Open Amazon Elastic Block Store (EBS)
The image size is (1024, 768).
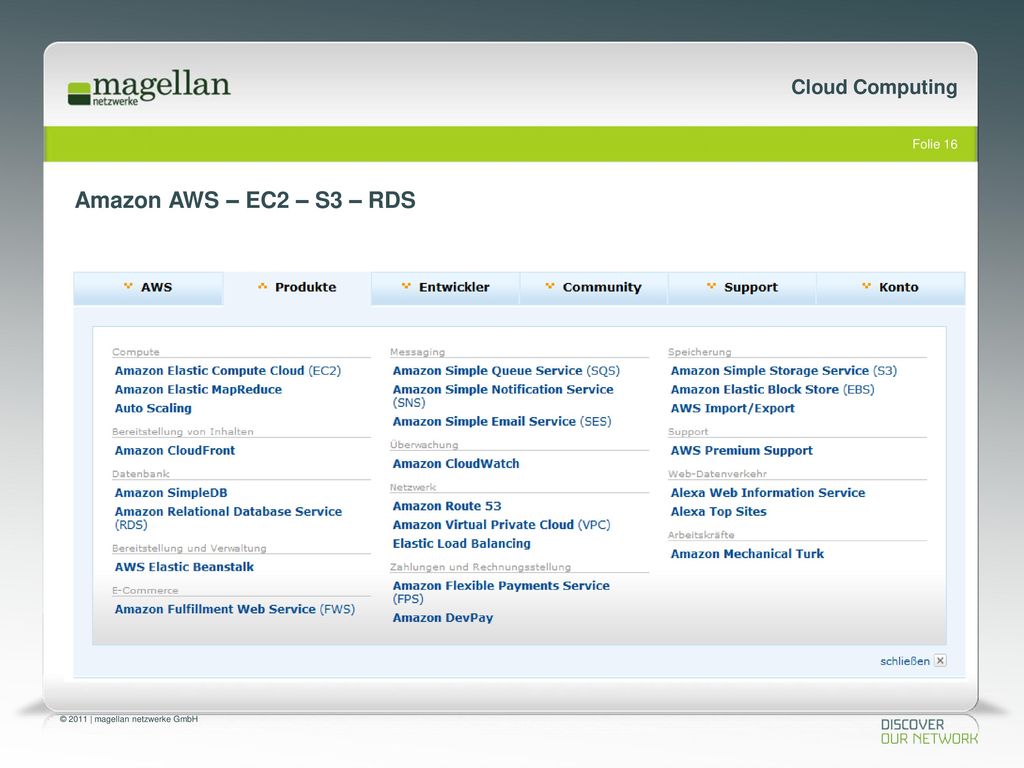pyautogui.click(x=773, y=390)
